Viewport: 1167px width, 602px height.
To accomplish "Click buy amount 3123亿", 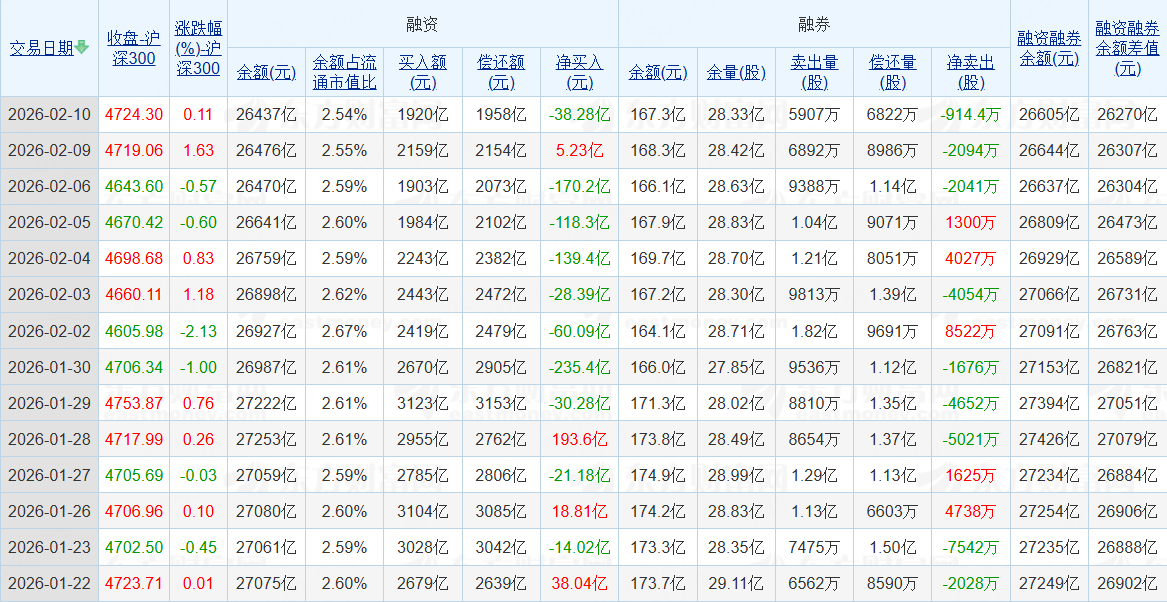I will [x=423, y=403].
